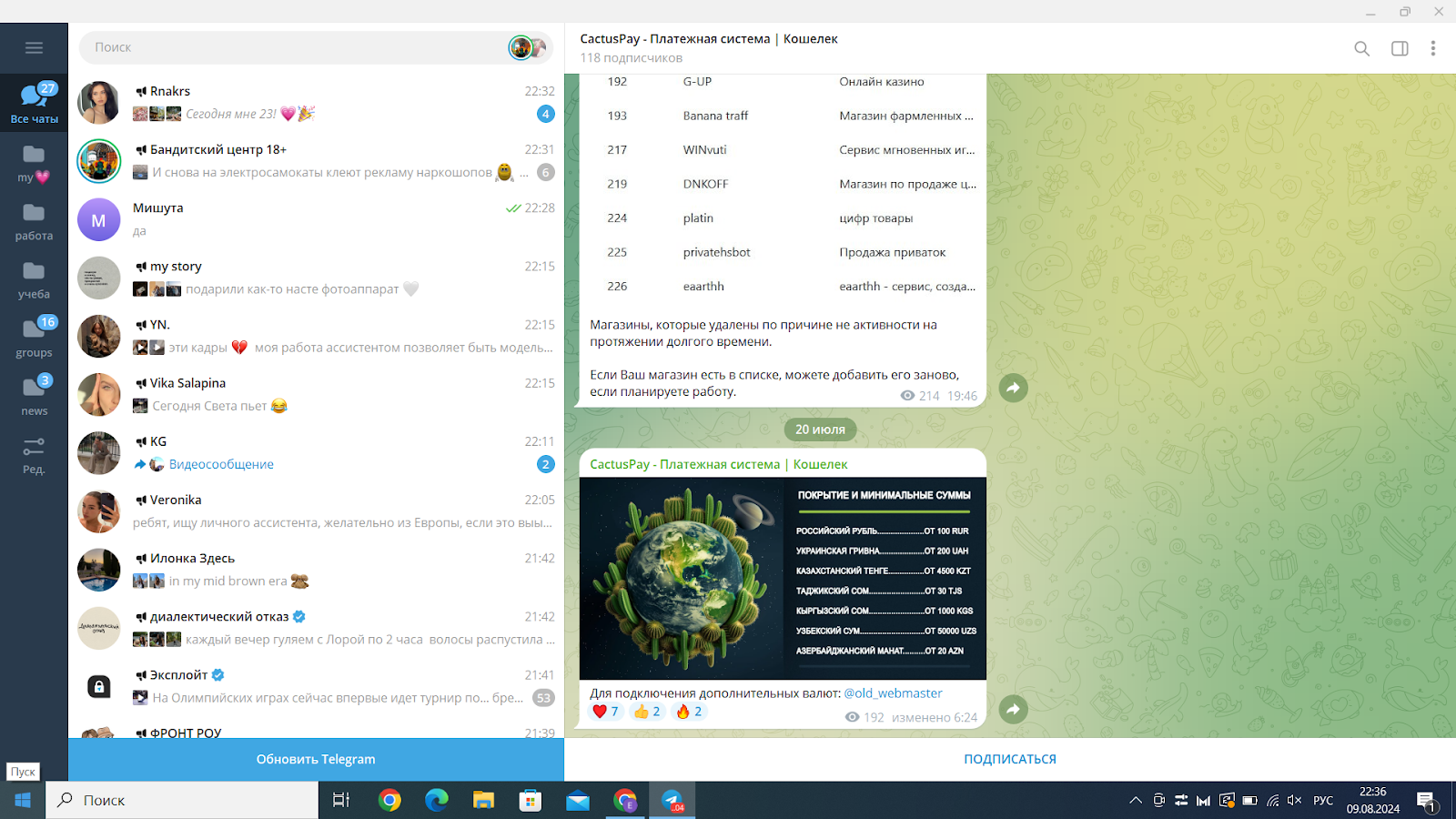Select the privatehsbot row
Screen dimensions: 1456x819
783,252
